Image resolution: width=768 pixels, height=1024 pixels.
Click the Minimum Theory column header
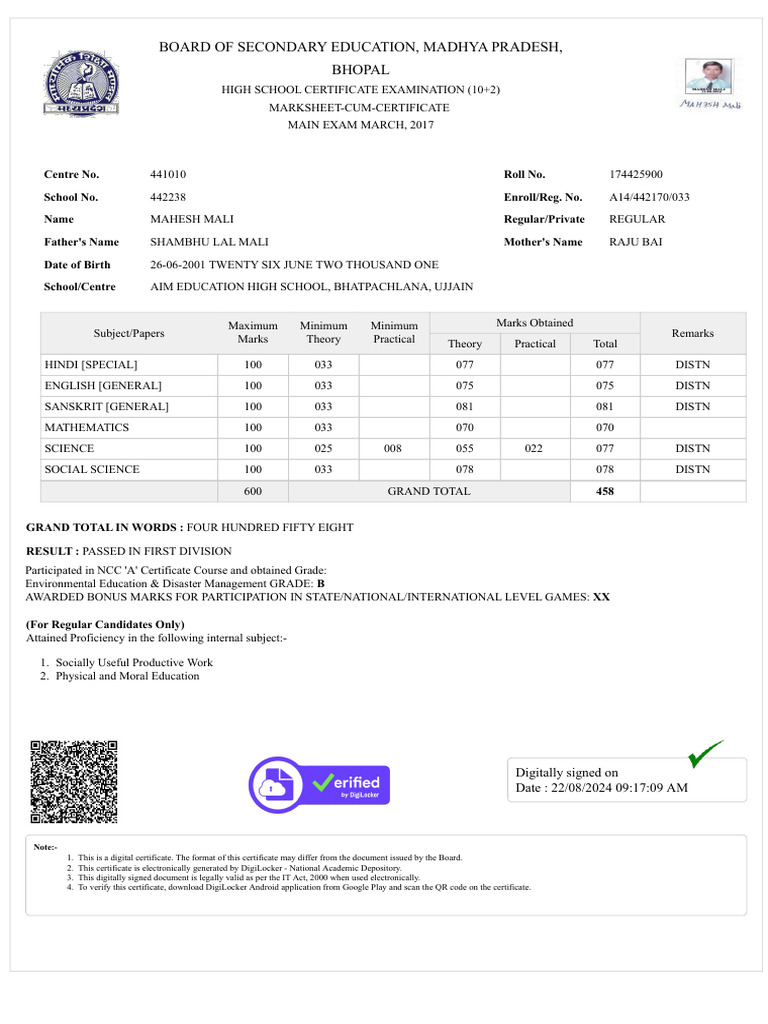[x=323, y=333]
